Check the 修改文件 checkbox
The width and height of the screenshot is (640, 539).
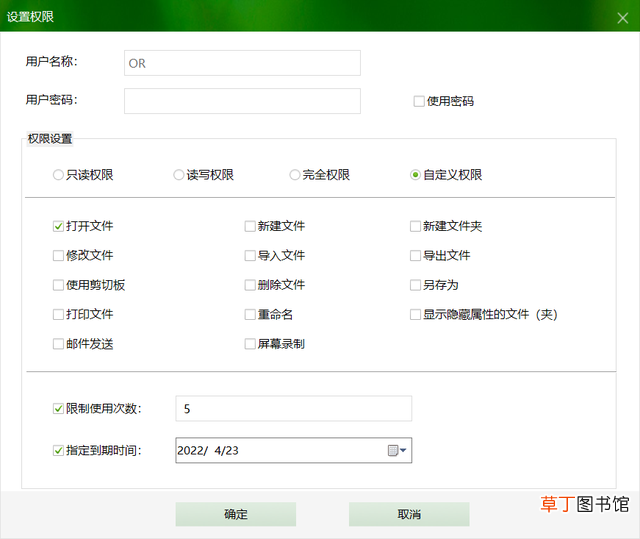[x=58, y=255]
